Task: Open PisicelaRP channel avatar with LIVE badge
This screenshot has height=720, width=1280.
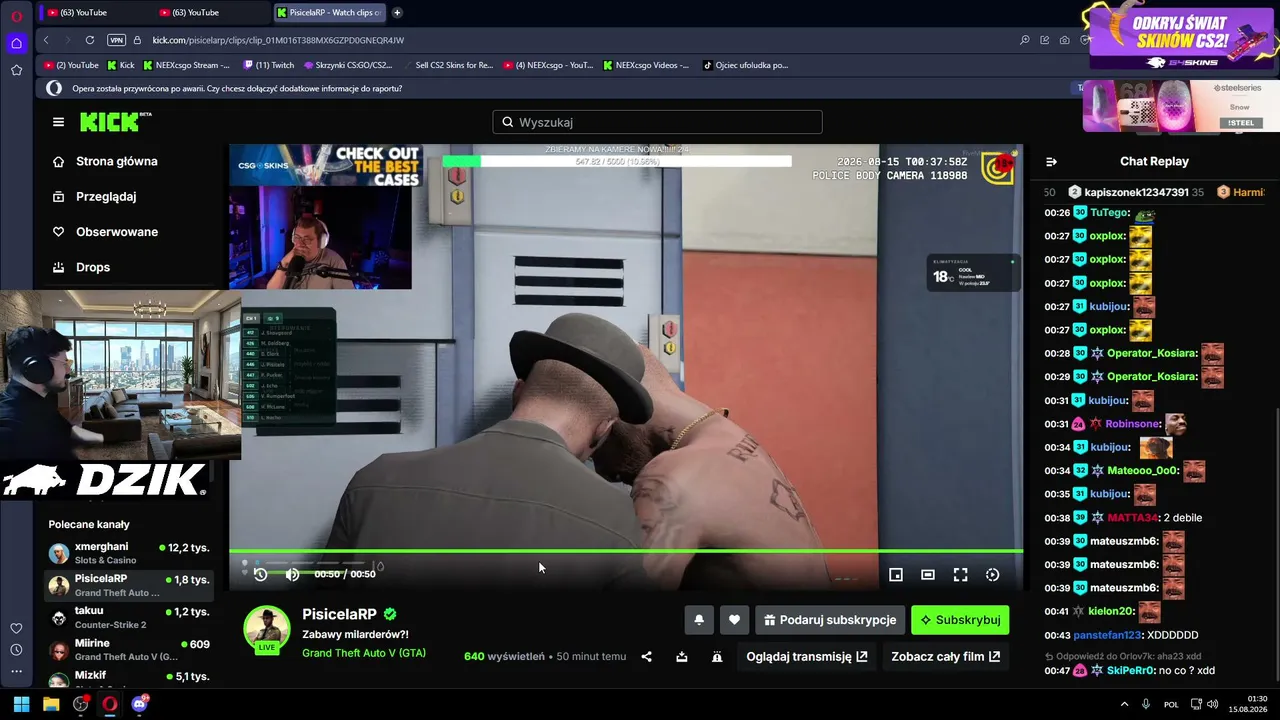Action: (x=267, y=630)
